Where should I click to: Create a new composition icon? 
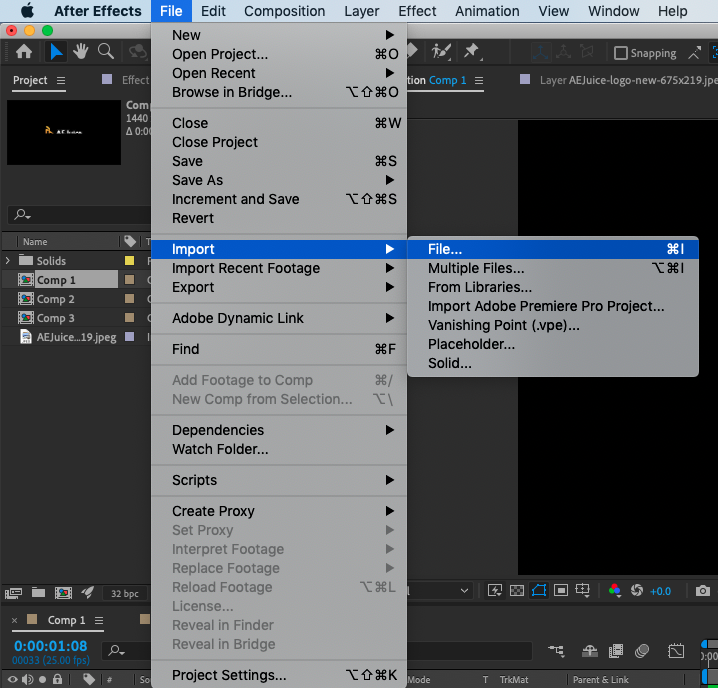click(x=63, y=593)
